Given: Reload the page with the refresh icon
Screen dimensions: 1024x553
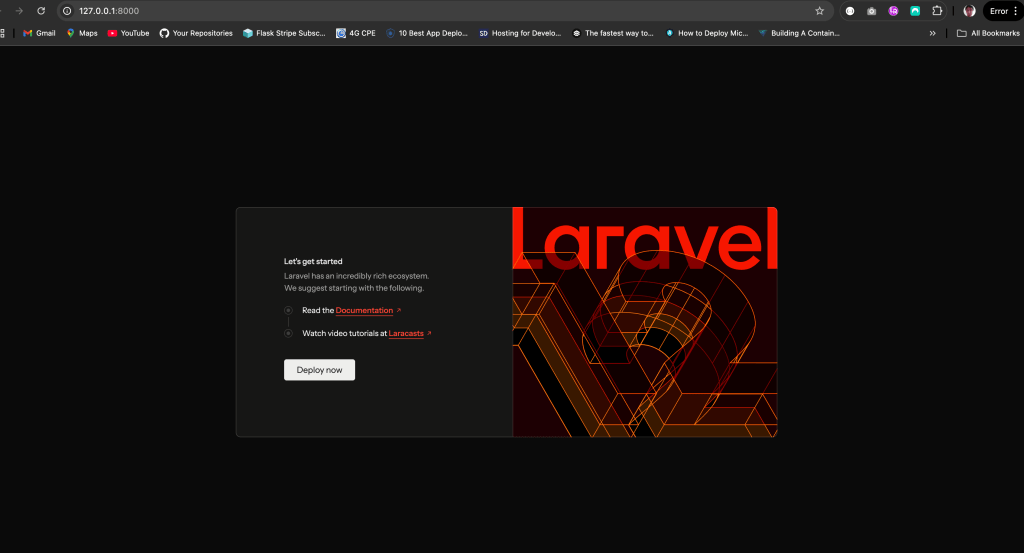Looking at the screenshot, I should (x=41, y=11).
